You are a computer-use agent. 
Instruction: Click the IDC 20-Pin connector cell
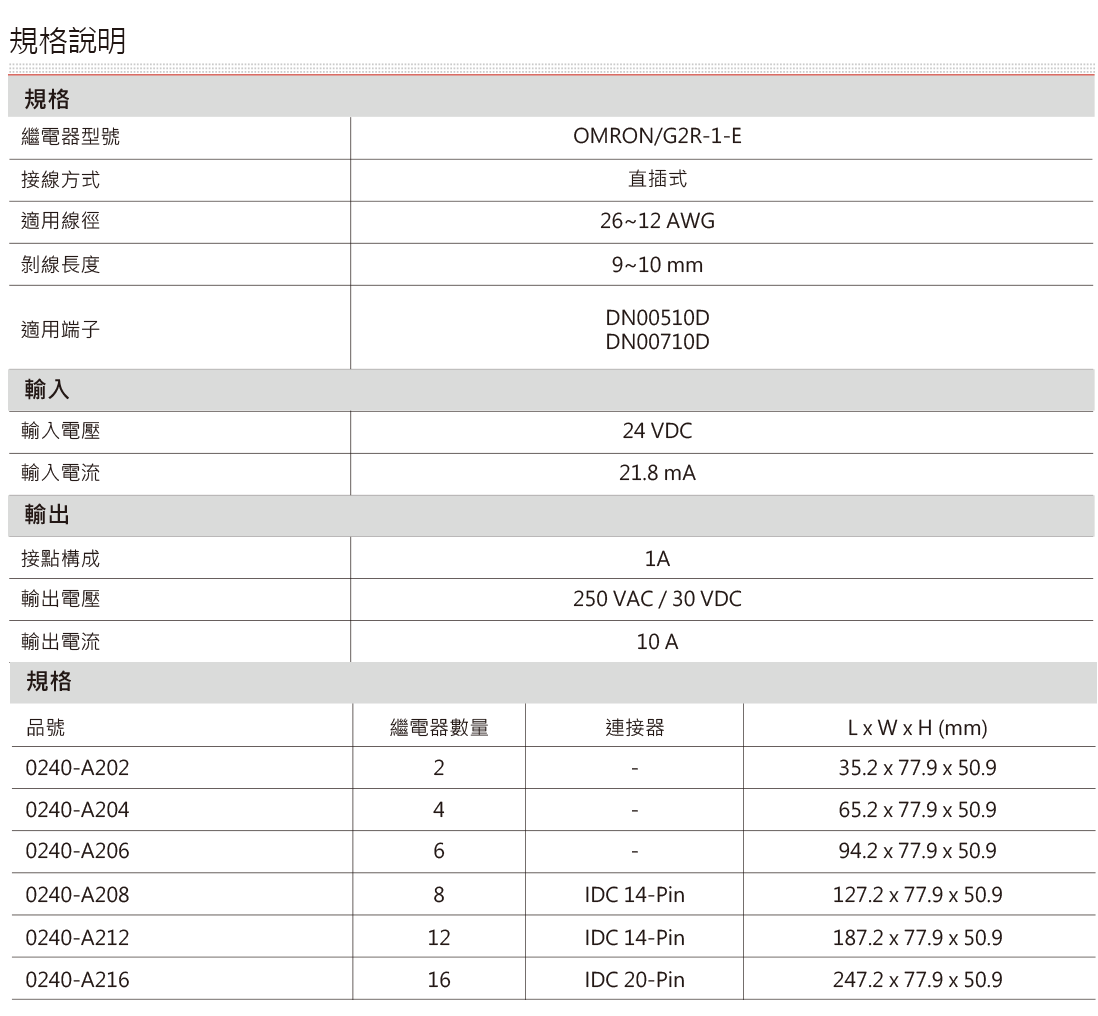[634, 979]
